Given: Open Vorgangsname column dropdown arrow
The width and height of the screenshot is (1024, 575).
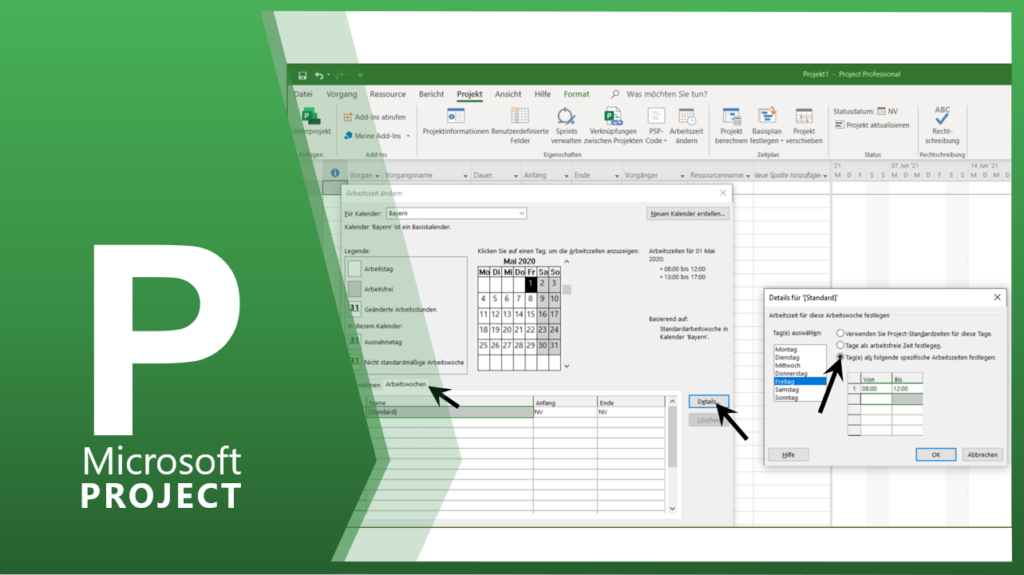Looking at the screenshot, I should click(x=466, y=176).
